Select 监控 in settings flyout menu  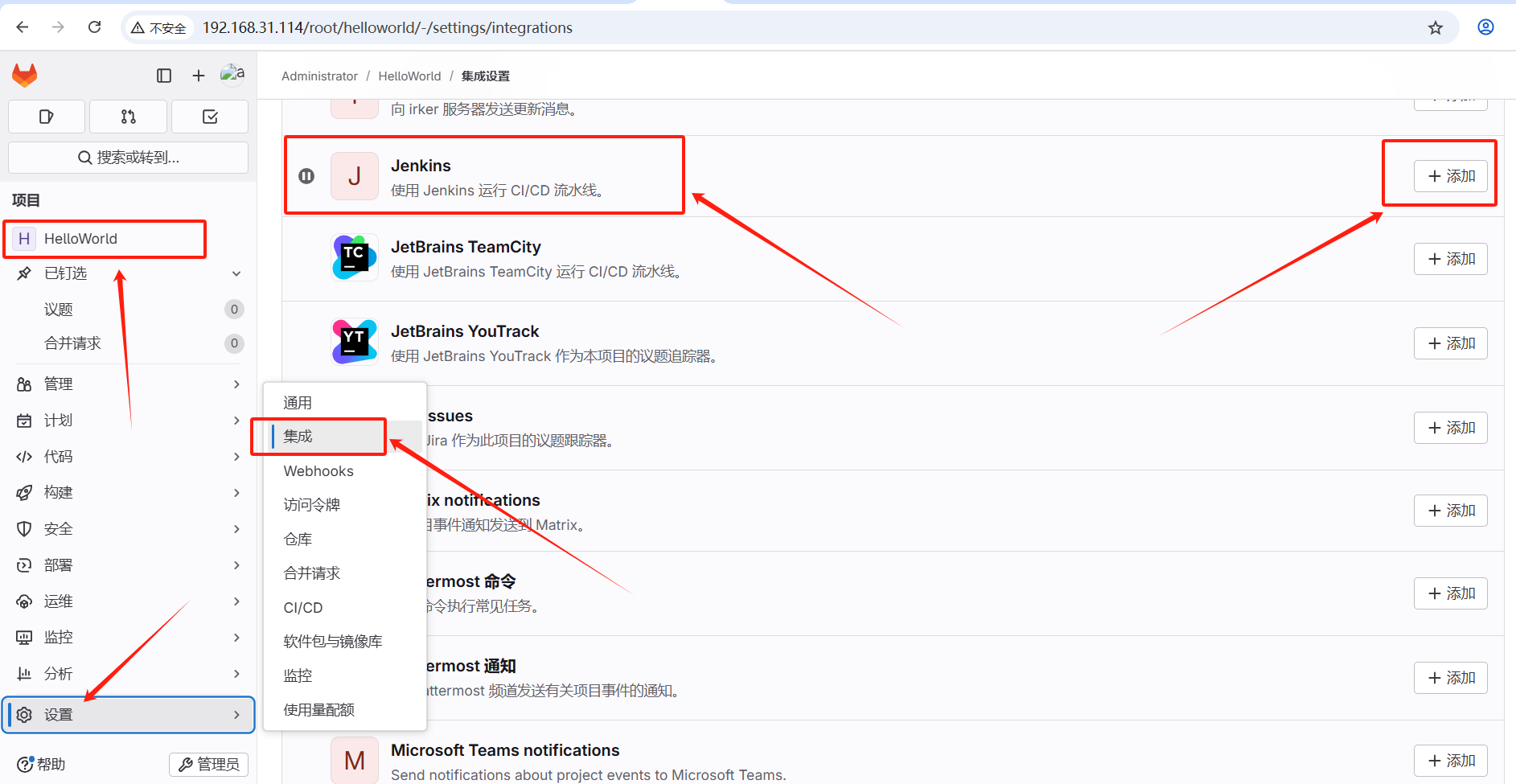(x=345, y=676)
